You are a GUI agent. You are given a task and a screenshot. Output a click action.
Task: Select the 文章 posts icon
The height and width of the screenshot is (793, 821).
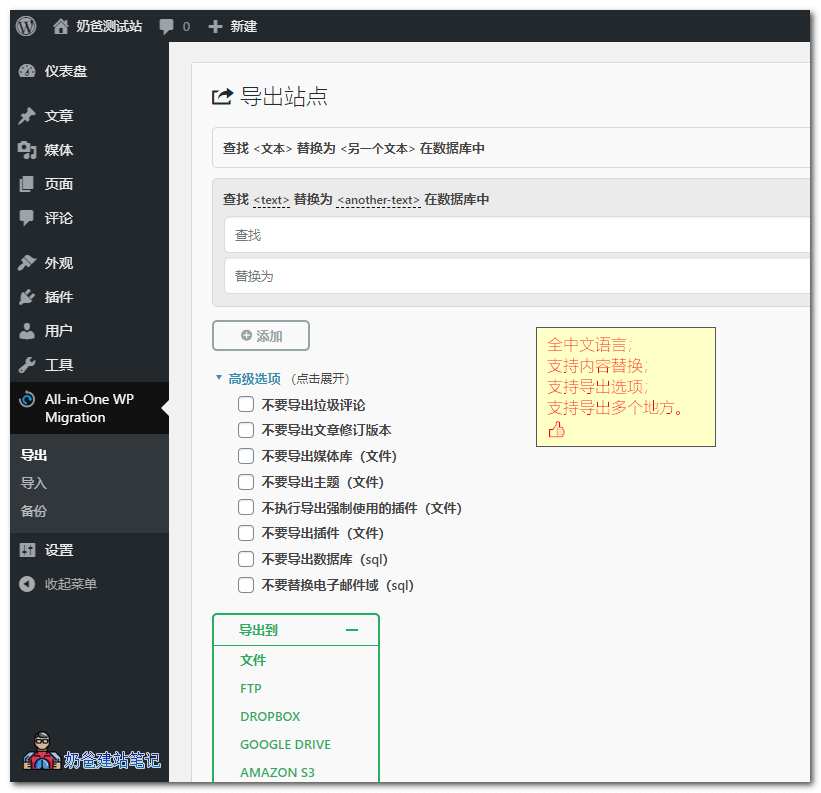[25, 114]
